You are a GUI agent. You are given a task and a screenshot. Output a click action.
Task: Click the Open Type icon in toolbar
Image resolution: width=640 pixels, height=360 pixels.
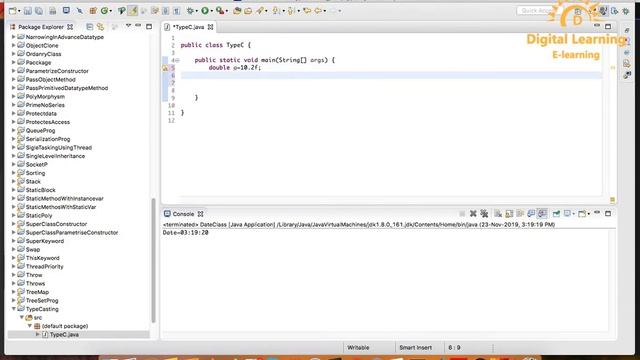click(236, 11)
